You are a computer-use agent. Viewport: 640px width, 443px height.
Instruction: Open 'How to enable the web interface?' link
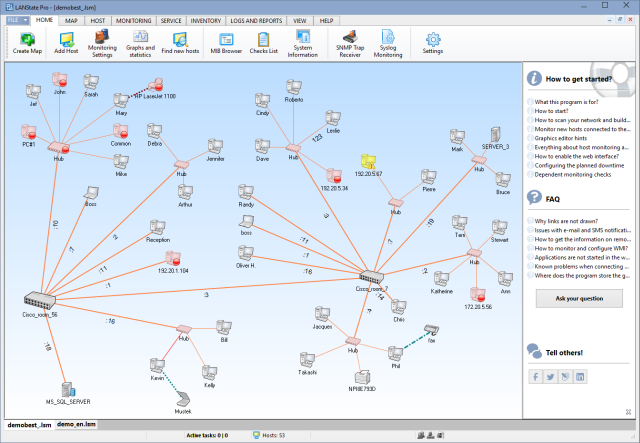pyautogui.click(x=577, y=156)
